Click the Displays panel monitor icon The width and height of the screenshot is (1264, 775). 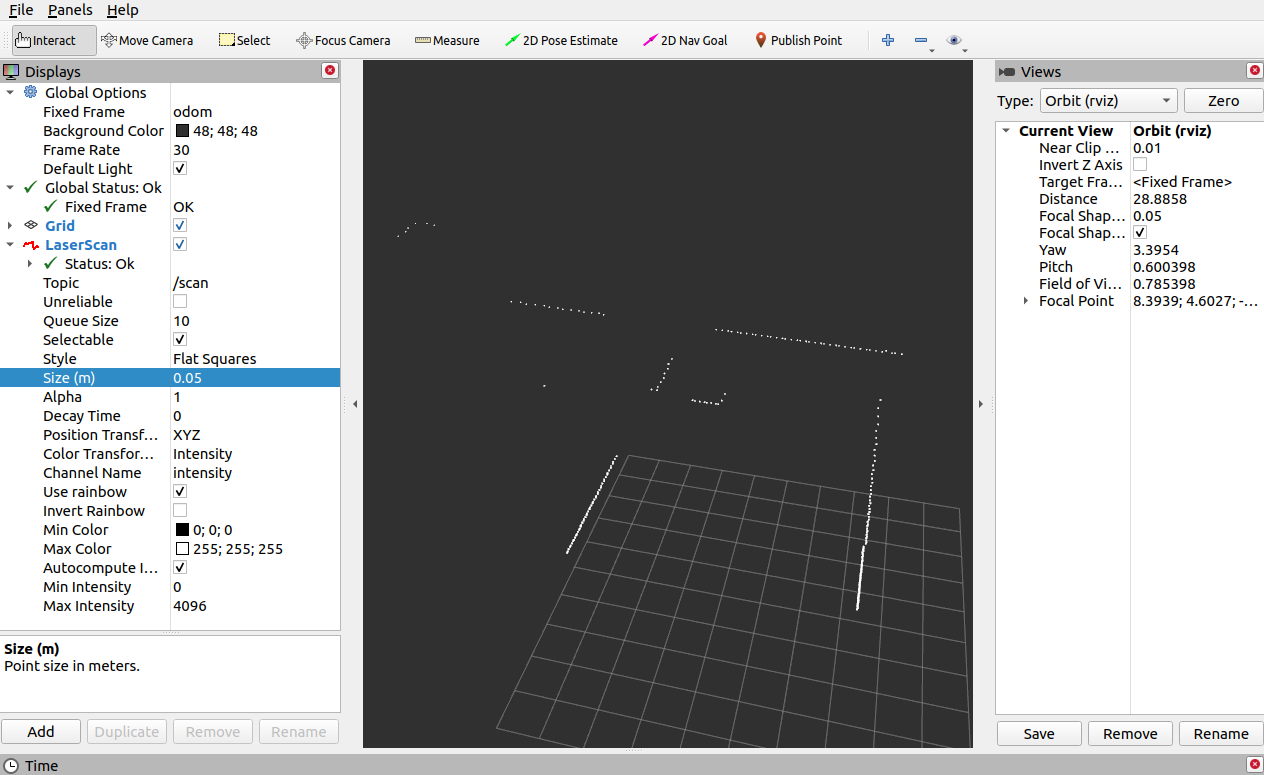(11, 72)
